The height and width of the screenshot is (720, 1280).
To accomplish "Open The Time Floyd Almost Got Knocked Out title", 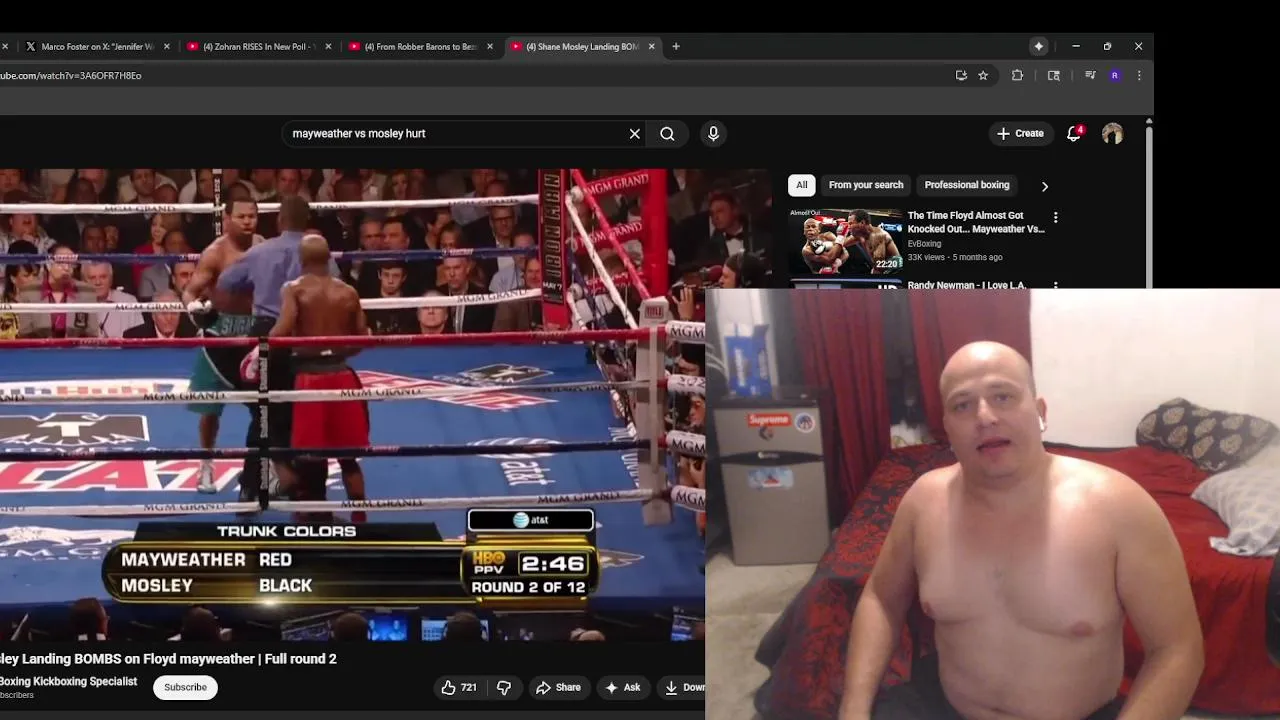I will click(x=976, y=222).
